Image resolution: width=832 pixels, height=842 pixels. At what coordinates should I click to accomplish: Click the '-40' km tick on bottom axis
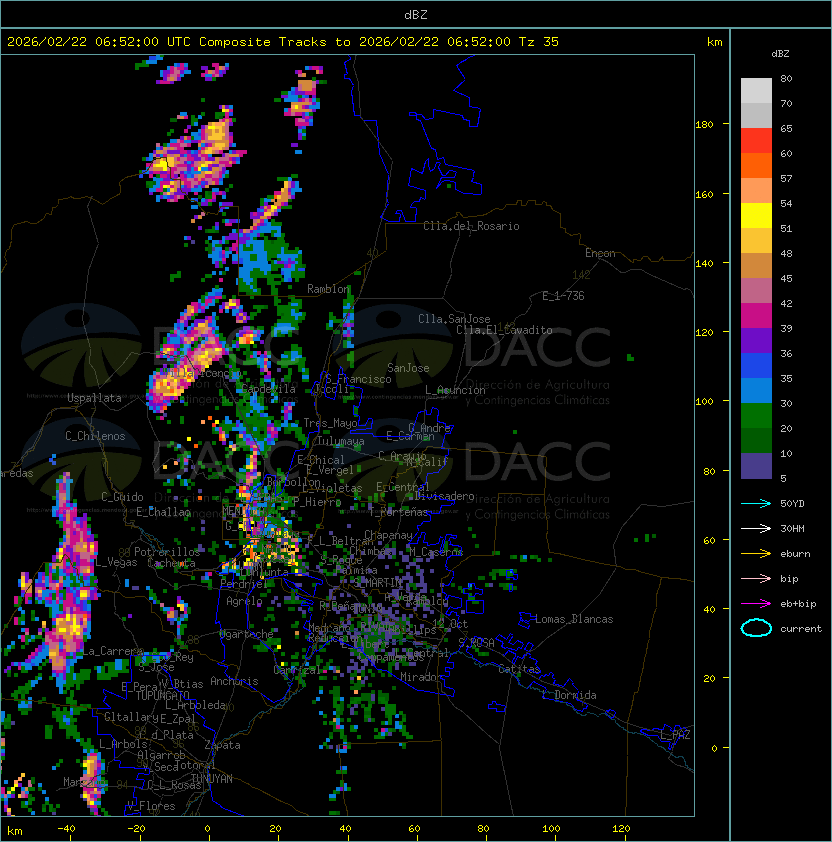[x=66, y=829]
